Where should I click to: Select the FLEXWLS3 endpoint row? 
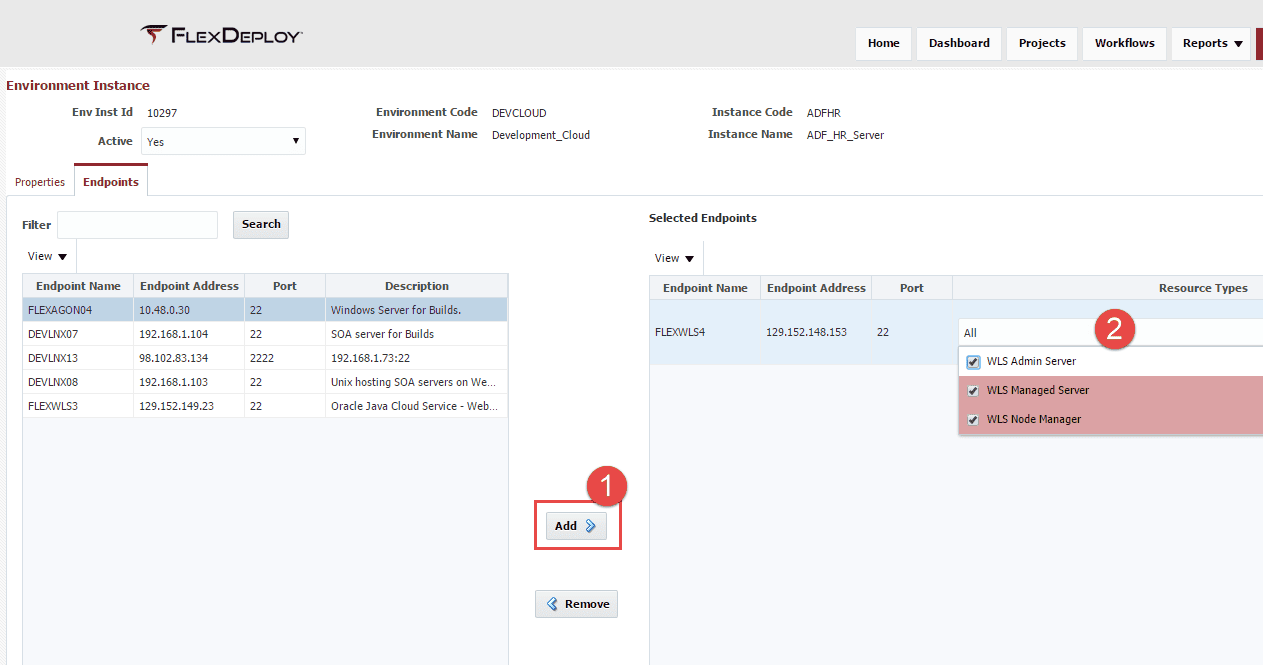tap(265, 406)
